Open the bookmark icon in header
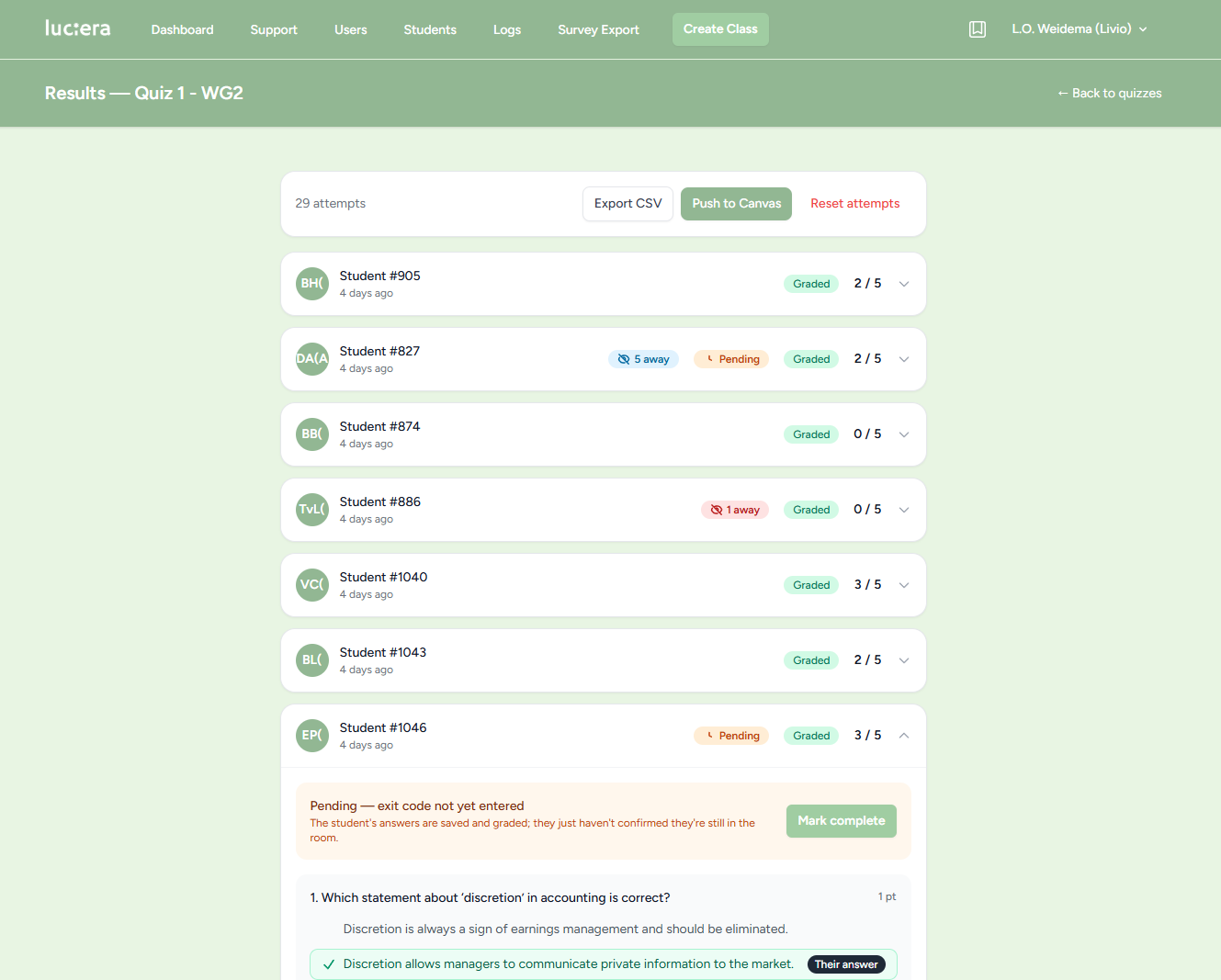This screenshot has height=980, width=1221. [978, 29]
